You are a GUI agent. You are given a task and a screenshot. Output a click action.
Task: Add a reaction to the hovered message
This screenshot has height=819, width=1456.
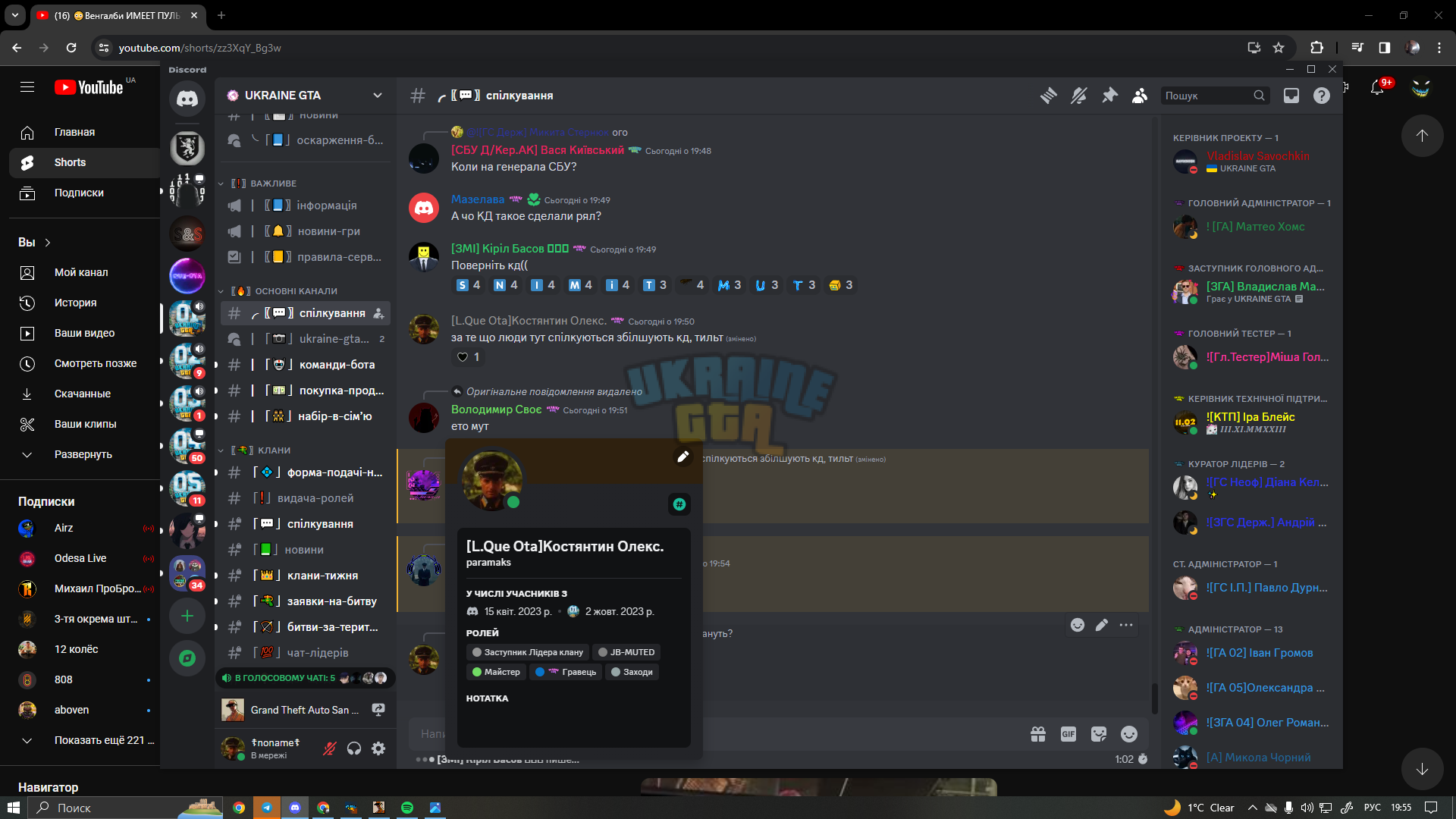(x=1078, y=625)
